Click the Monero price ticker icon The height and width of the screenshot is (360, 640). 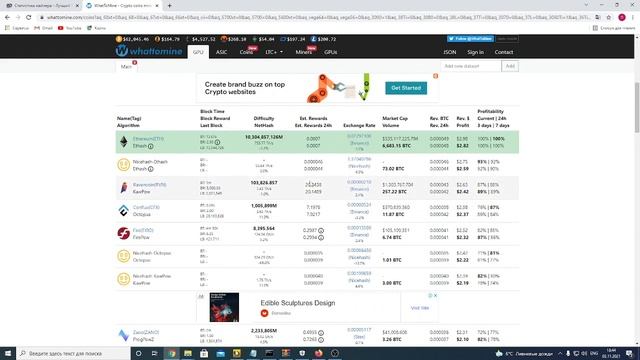click(x=224, y=39)
